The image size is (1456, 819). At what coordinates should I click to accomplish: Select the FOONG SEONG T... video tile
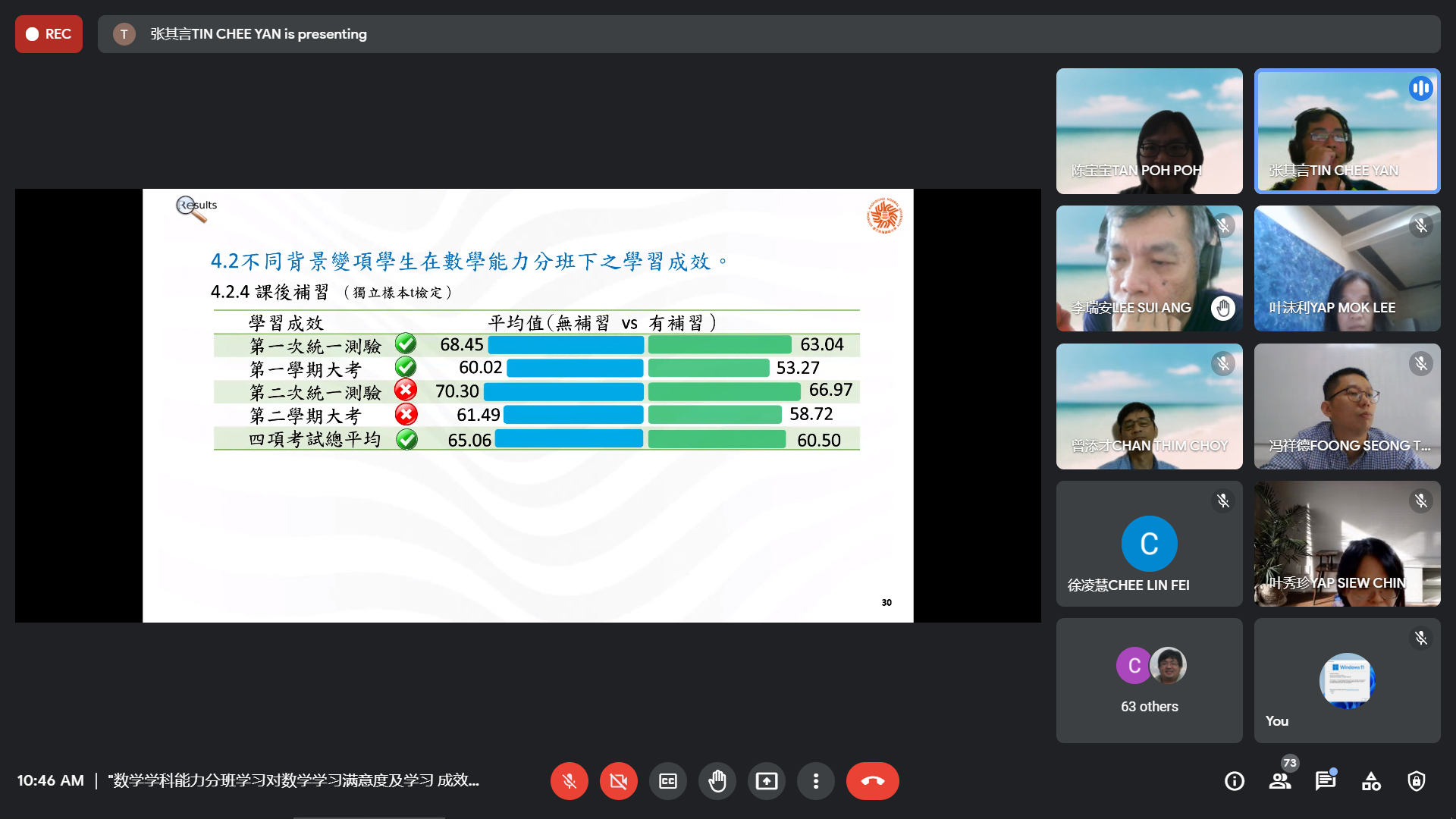pyautogui.click(x=1348, y=406)
